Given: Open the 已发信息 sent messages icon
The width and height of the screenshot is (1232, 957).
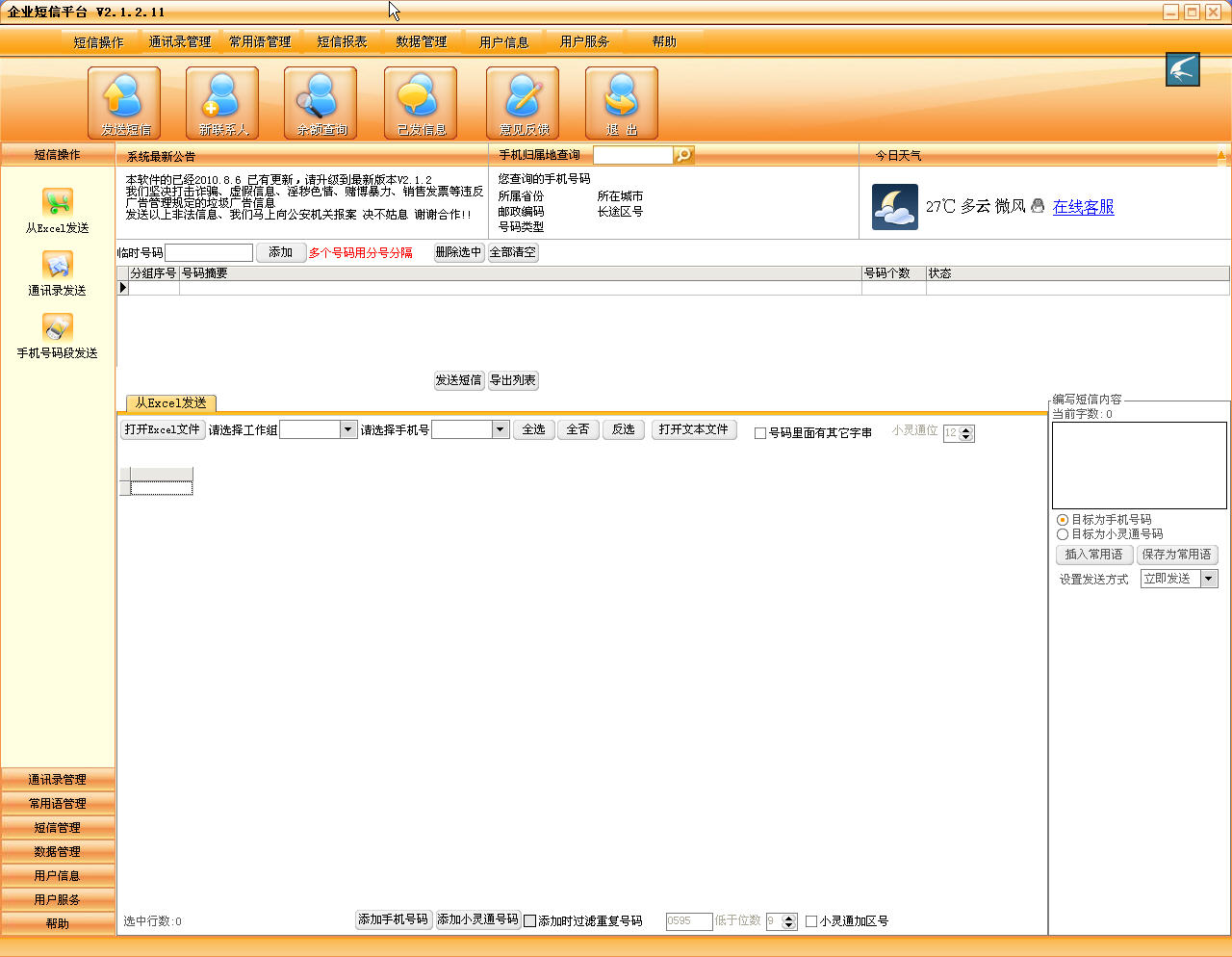Looking at the screenshot, I should pos(421,103).
